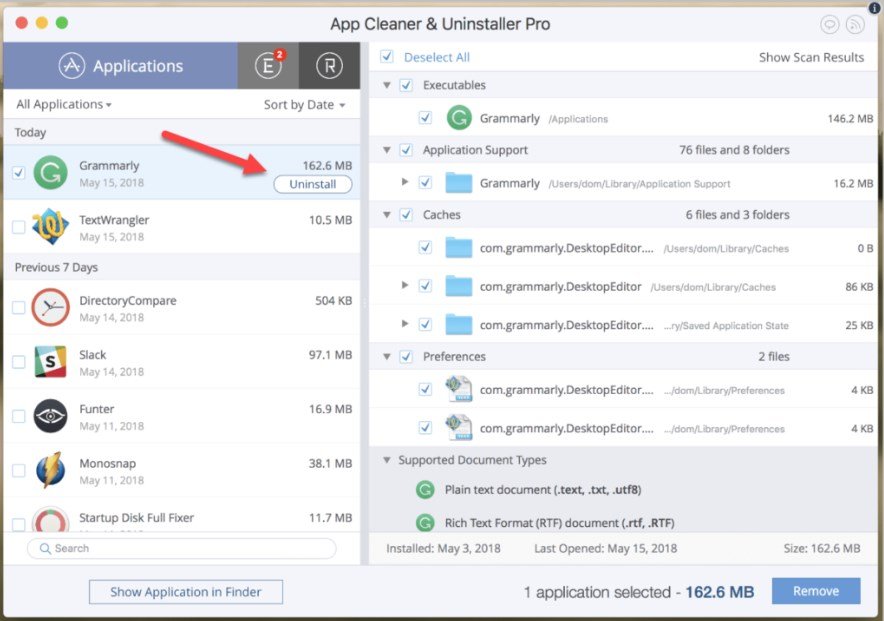Expand the Saved Application State folder
The image size is (884, 621).
click(x=405, y=323)
